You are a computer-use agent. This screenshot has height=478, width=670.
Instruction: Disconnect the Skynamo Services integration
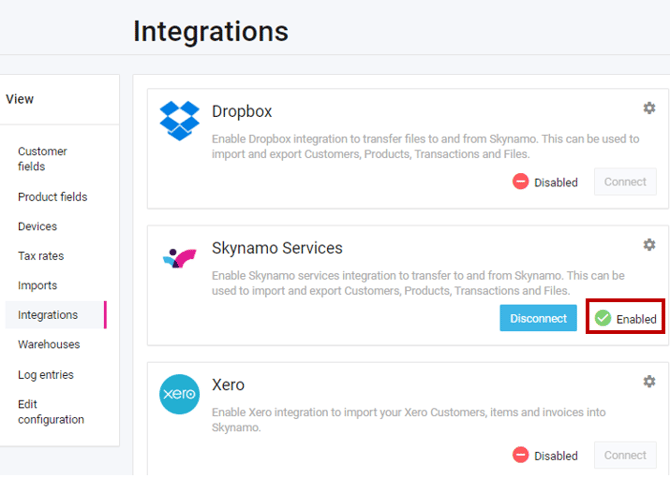[x=538, y=318]
